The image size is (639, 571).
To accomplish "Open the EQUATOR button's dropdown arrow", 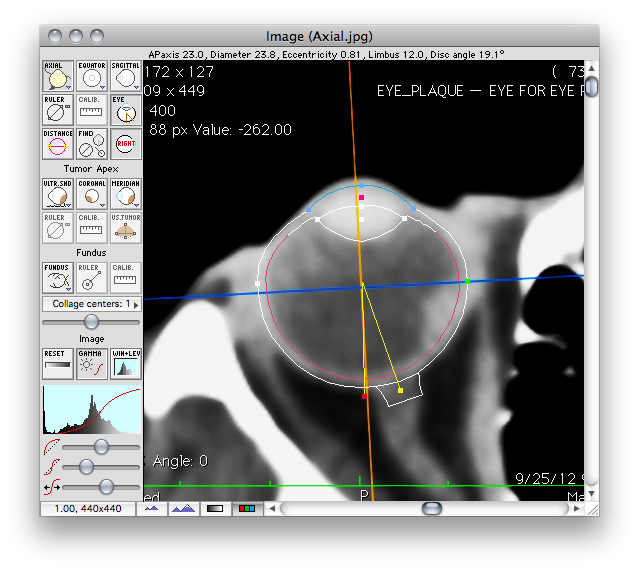I will (102, 87).
